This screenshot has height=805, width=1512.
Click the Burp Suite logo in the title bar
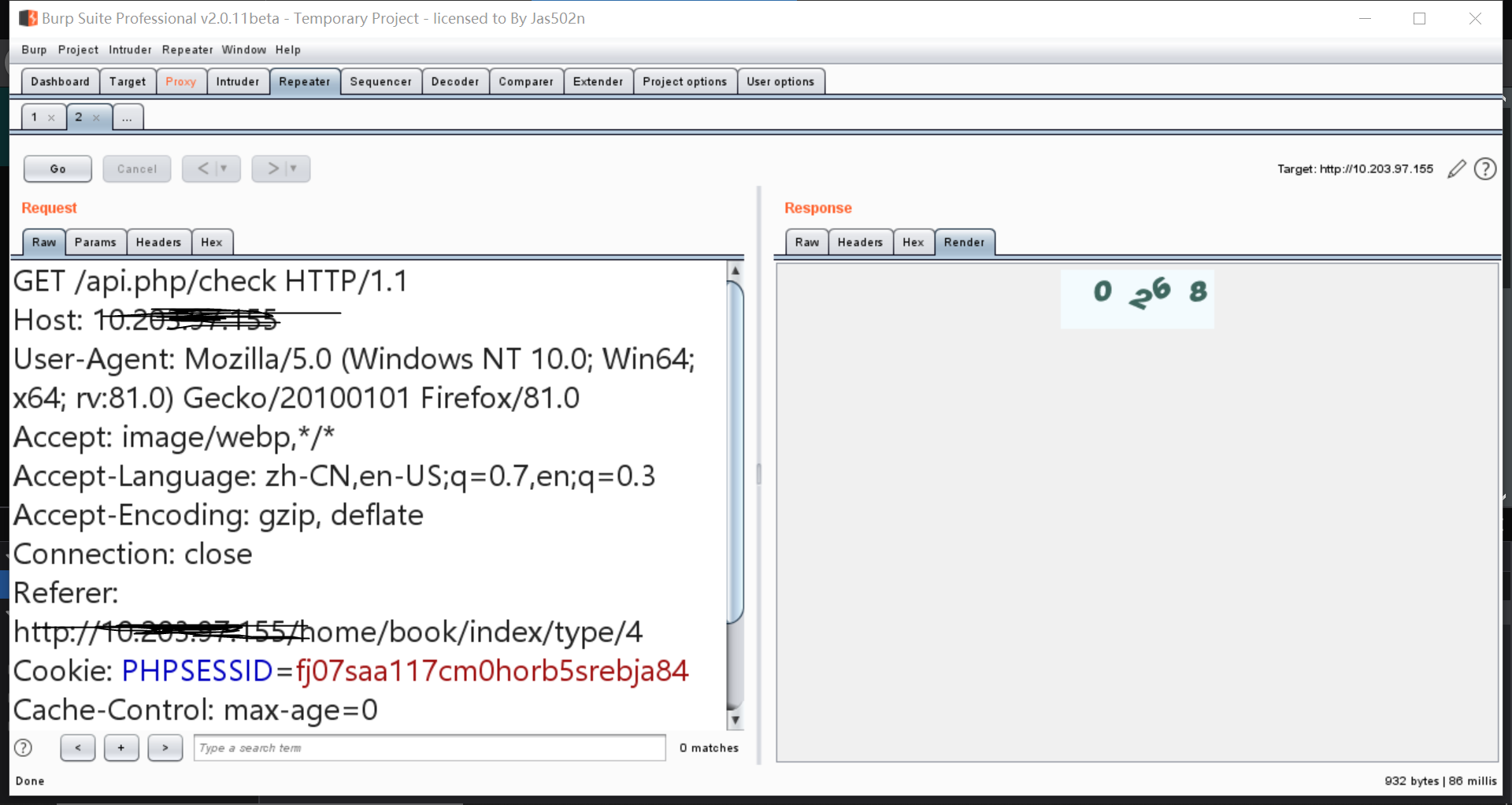pos(28,18)
